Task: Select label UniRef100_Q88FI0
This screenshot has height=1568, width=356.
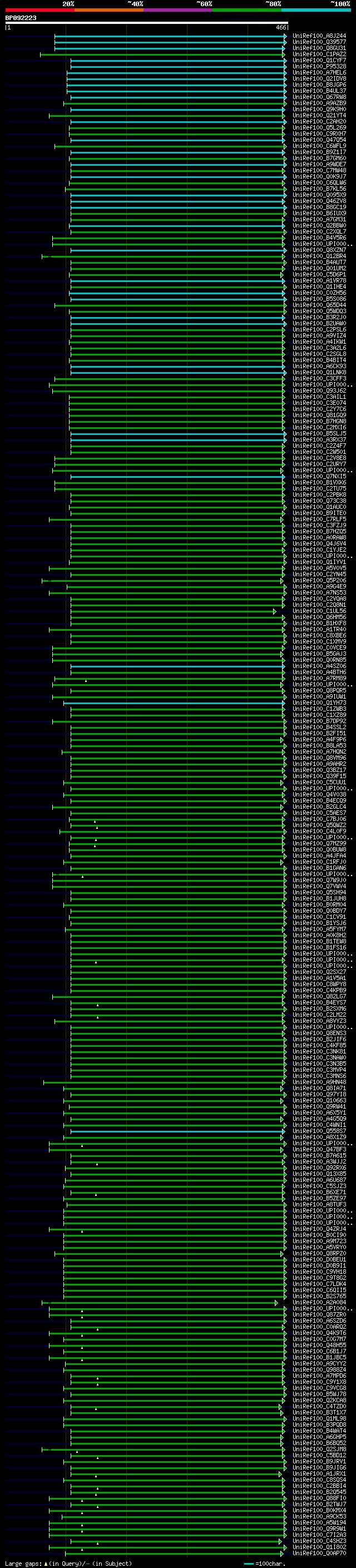Action: (x=319, y=1498)
